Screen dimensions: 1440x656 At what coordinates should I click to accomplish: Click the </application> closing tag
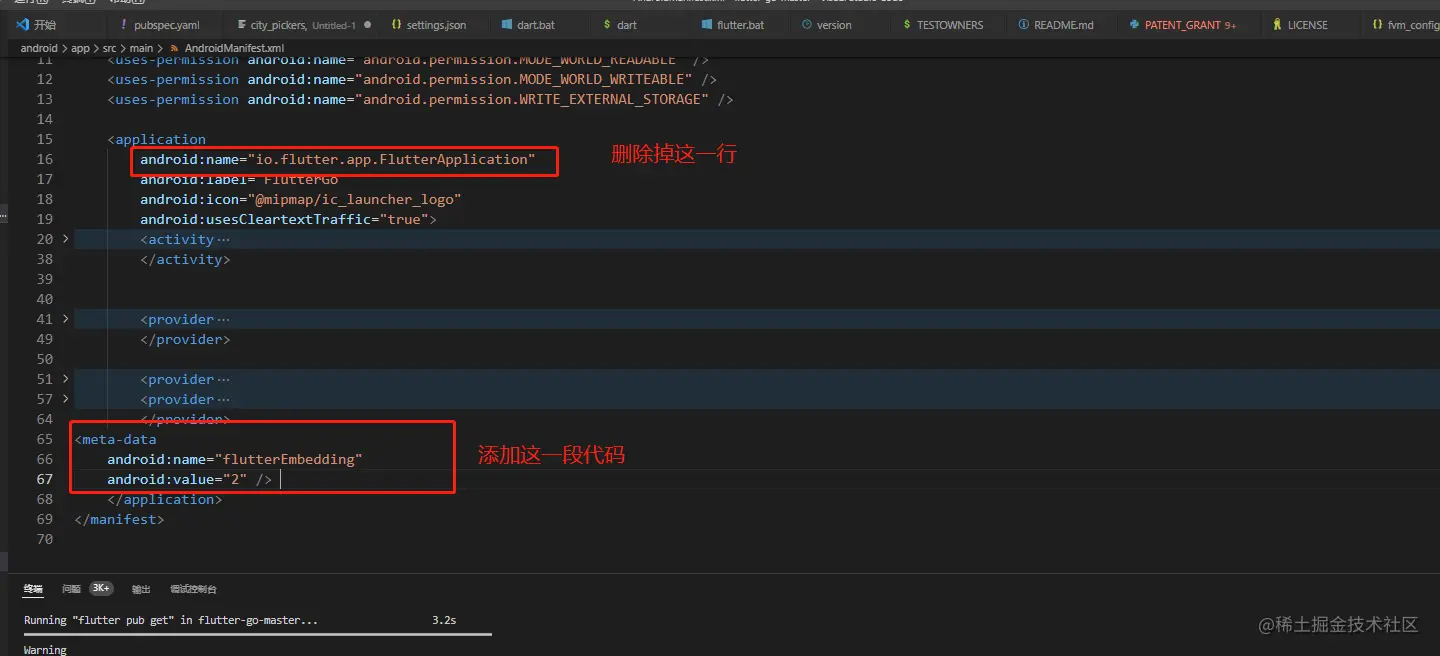click(165, 499)
